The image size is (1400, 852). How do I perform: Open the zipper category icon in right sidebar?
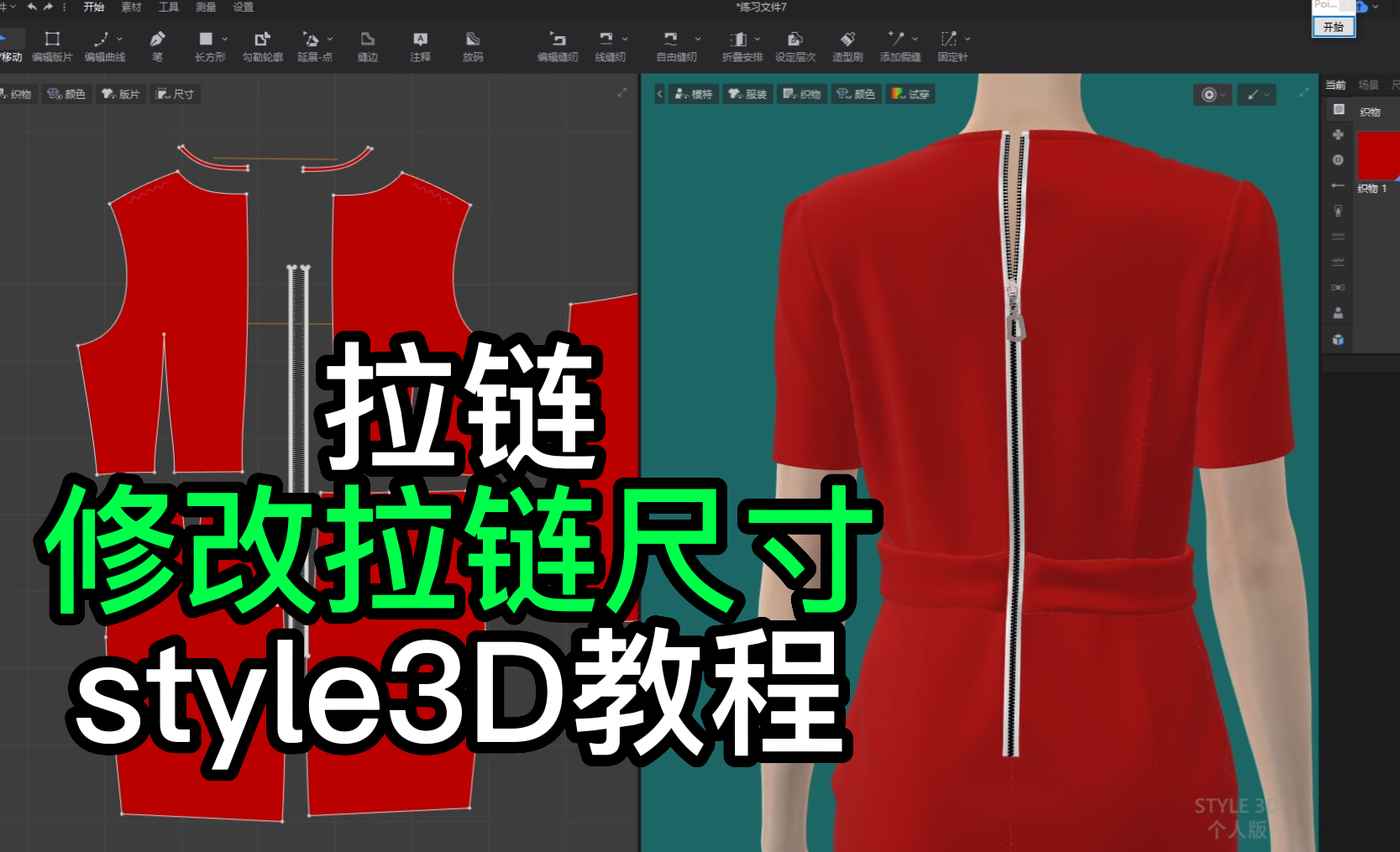point(1339,211)
